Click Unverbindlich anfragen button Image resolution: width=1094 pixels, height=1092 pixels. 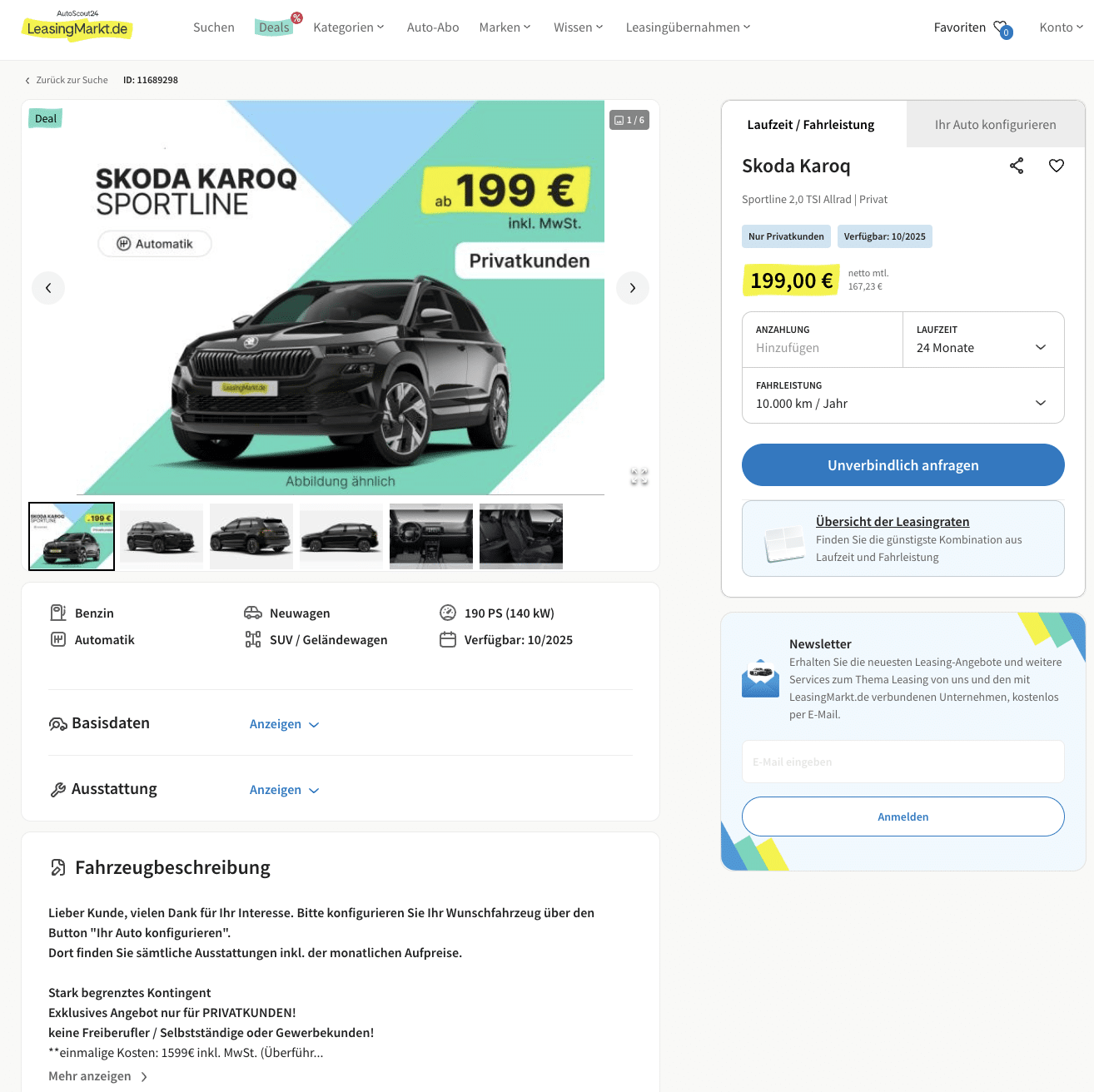pos(903,464)
